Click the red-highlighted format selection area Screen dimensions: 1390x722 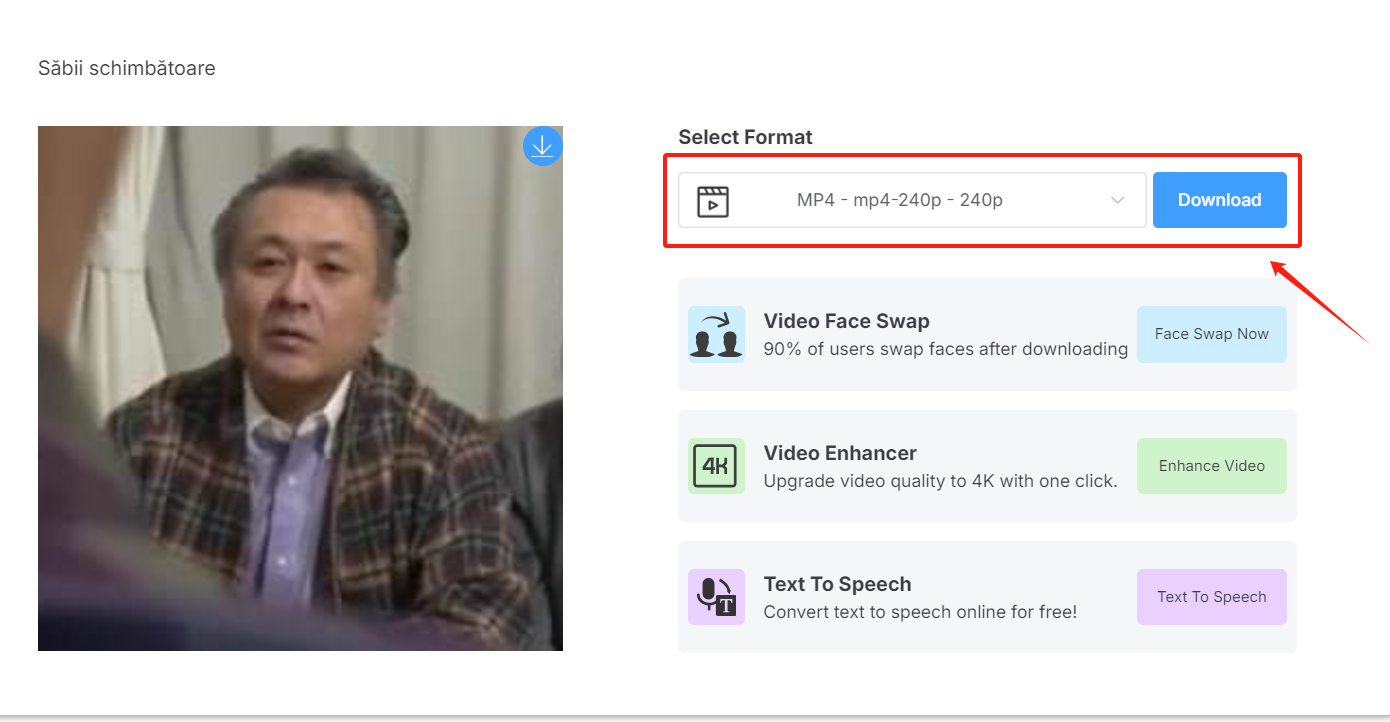[983, 200]
